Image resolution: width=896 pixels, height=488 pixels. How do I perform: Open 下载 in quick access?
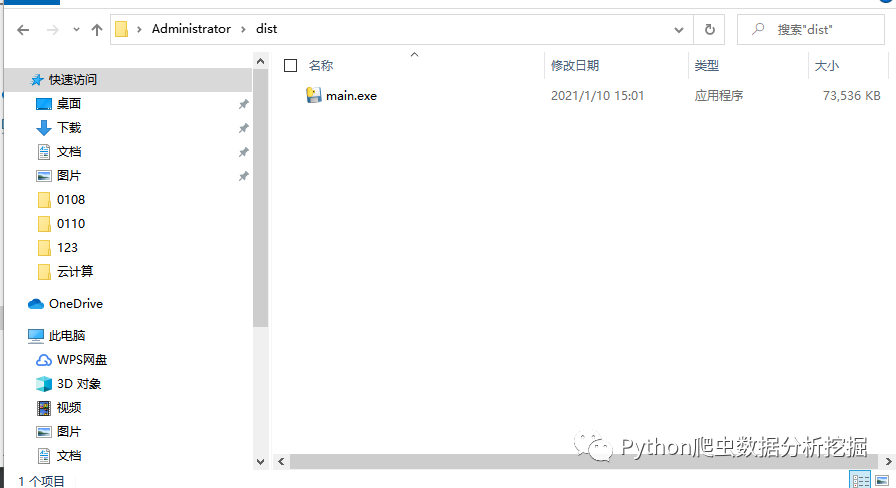pyautogui.click(x=69, y=127)
